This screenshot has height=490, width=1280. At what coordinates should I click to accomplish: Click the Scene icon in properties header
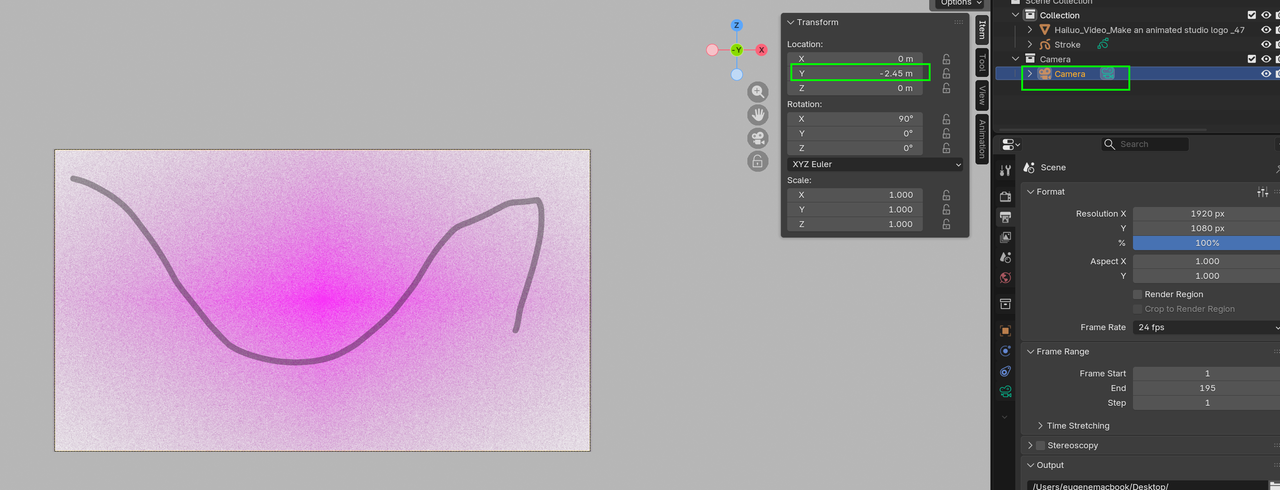coord(1029,167)
